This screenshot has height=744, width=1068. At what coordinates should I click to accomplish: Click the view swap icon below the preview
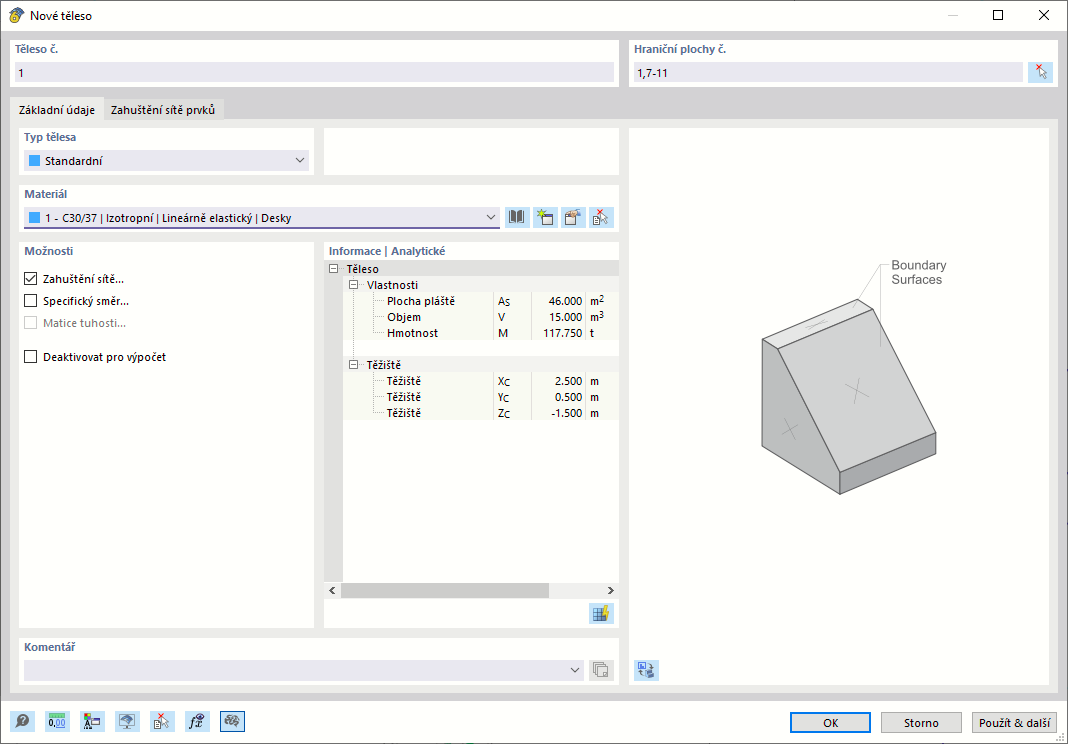click(x=646, y=670)
